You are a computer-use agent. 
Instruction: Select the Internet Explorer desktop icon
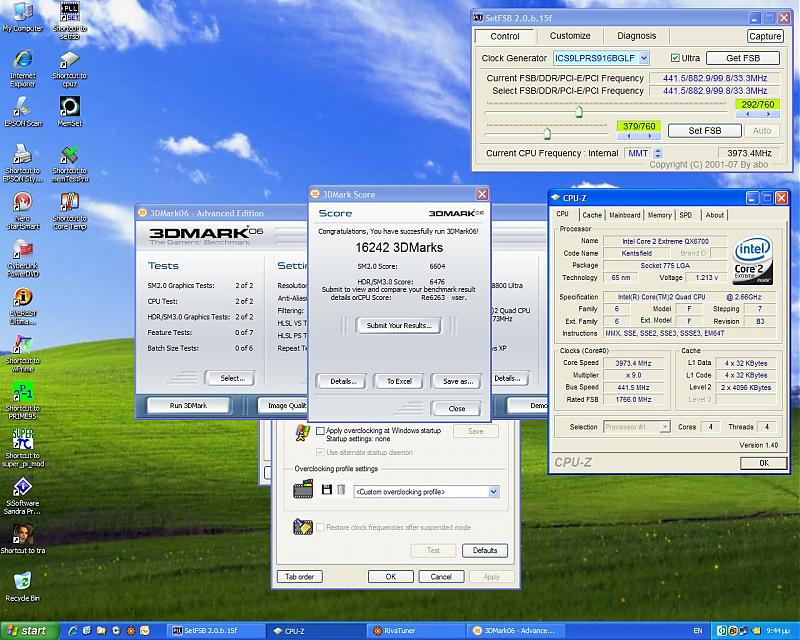[x=22, y=68]
